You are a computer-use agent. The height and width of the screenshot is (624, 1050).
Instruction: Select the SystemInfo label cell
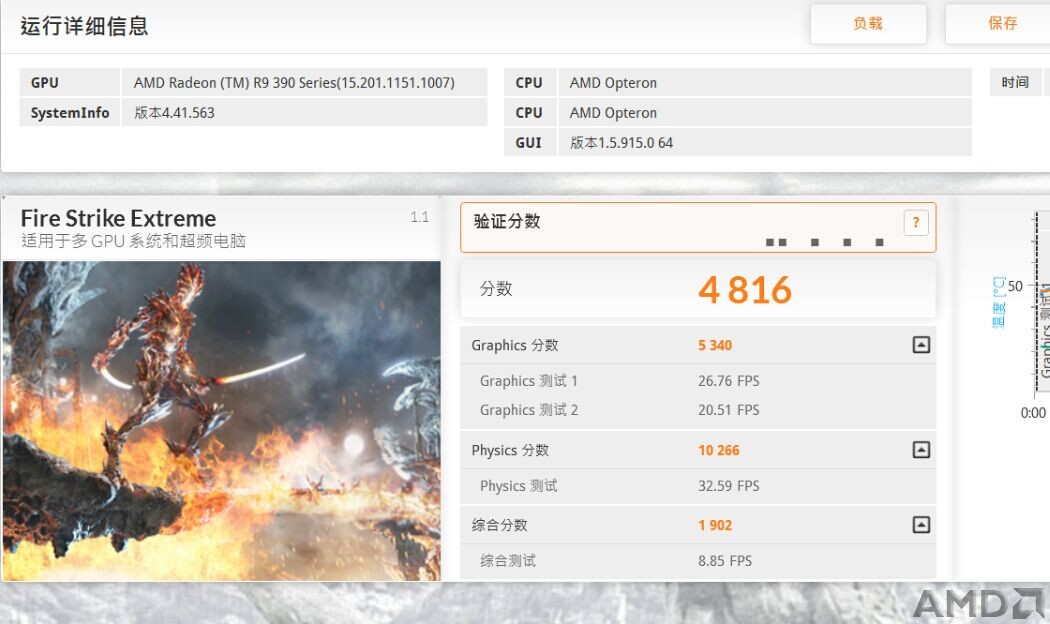tap(70, 112)
